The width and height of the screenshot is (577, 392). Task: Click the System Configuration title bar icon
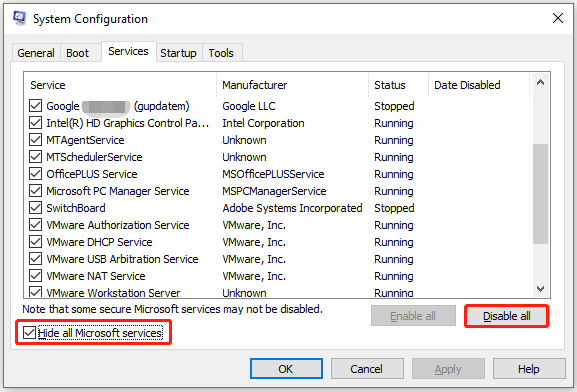tap(19, 18)
